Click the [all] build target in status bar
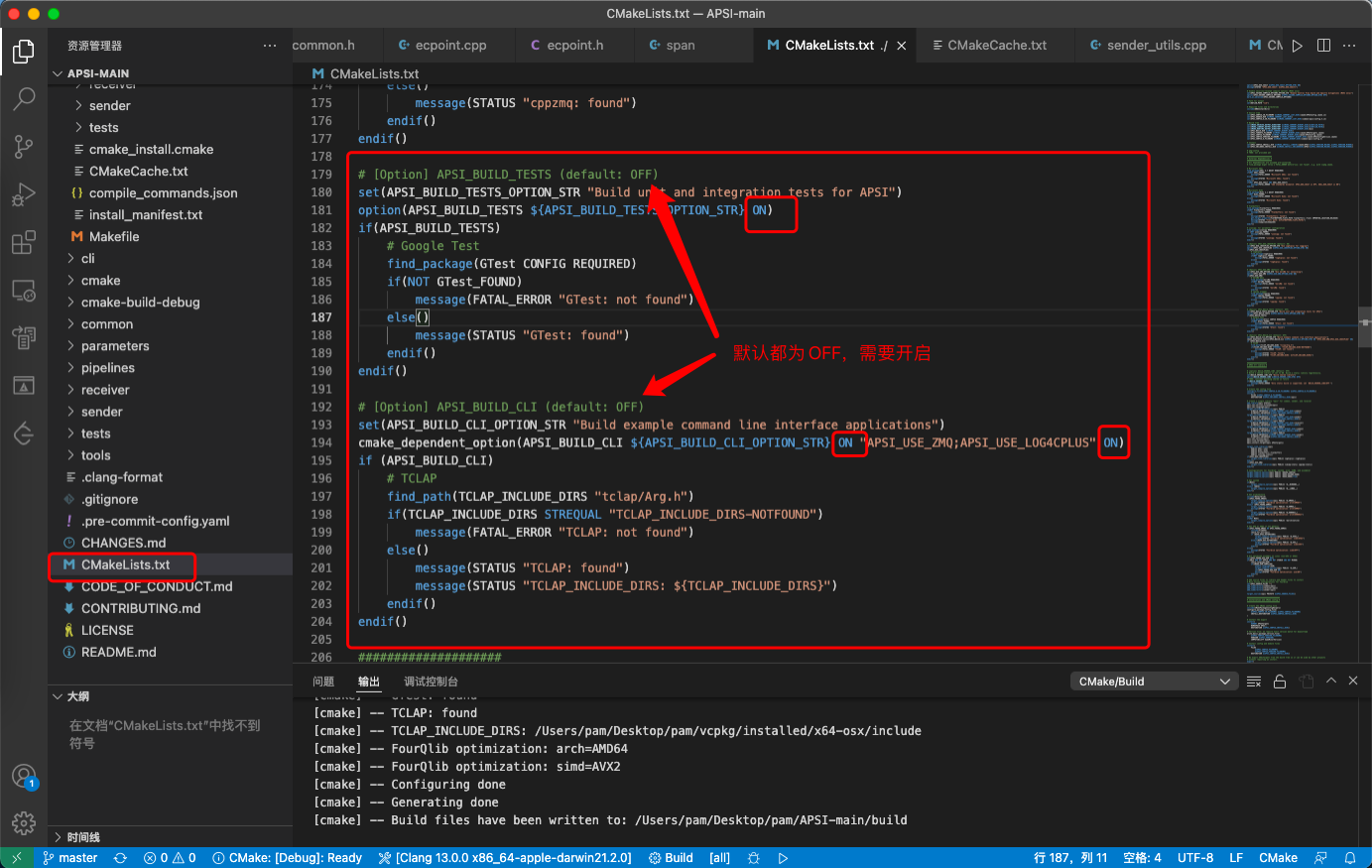1372x868 pixels. coord(719,858)
